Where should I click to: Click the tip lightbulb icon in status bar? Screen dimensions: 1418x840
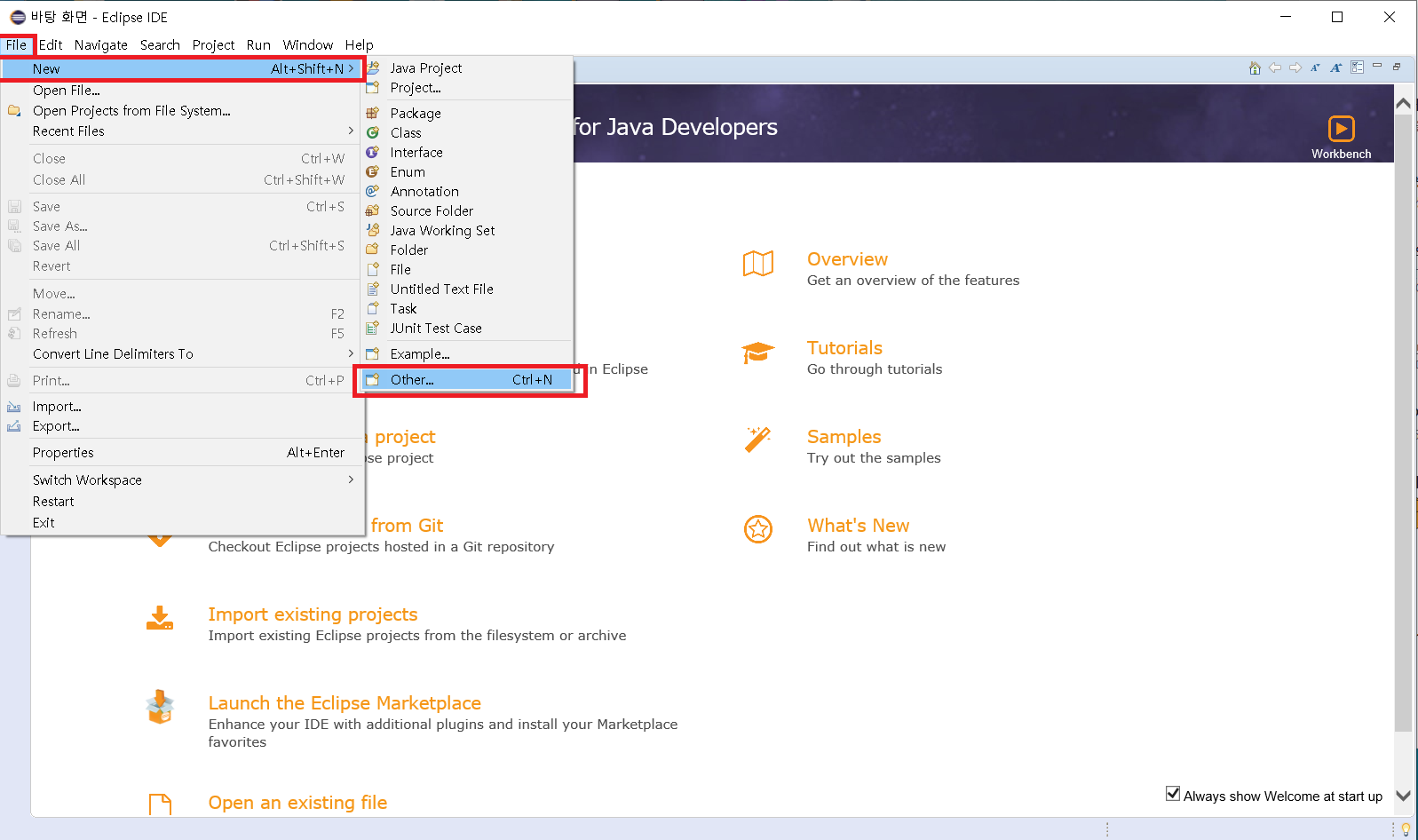tap(1406, 829)
